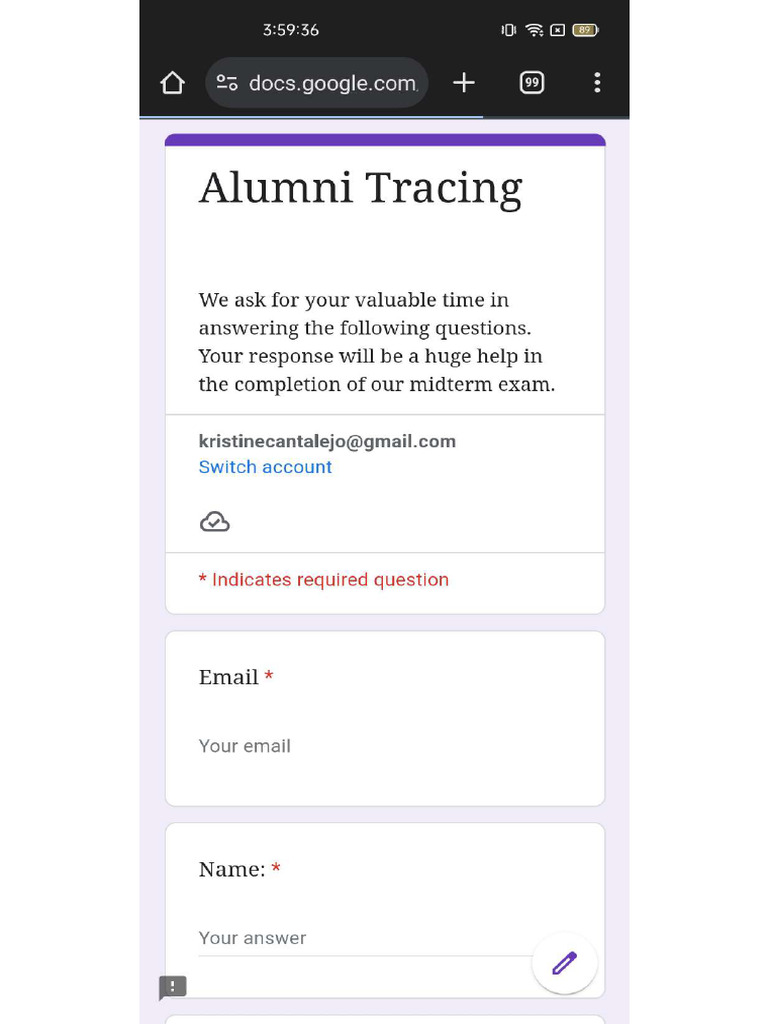Open tab switcher showing 99 tabs

click(532, 83)
